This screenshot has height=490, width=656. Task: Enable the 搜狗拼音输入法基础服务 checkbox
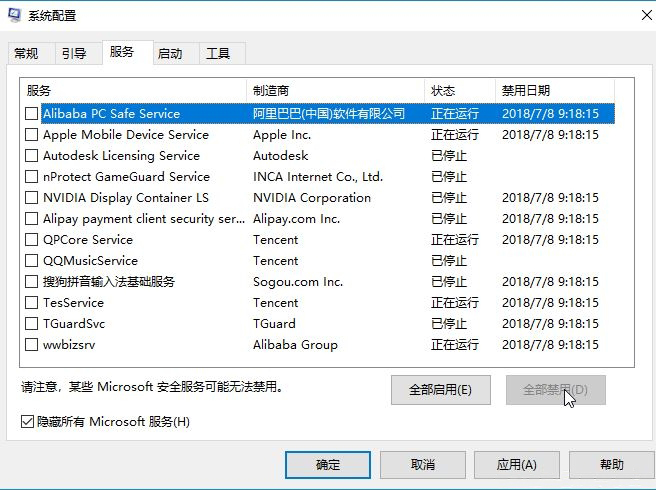(x=31, y=281)
